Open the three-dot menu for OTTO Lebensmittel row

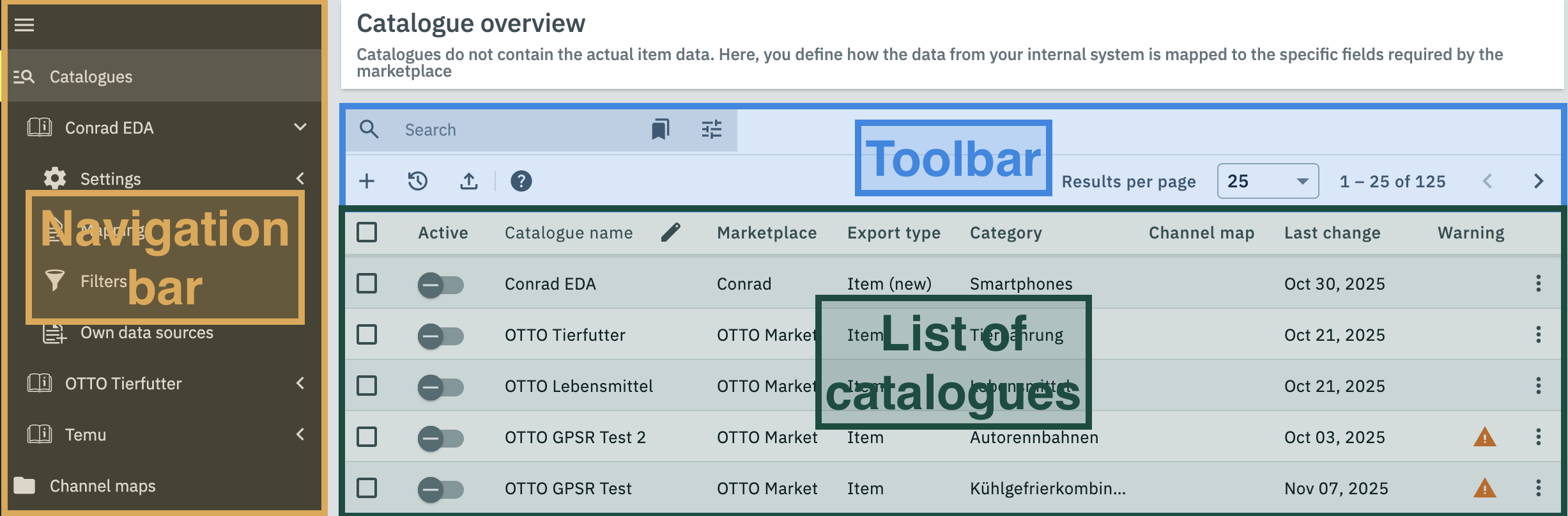(x=1539, y=386)
